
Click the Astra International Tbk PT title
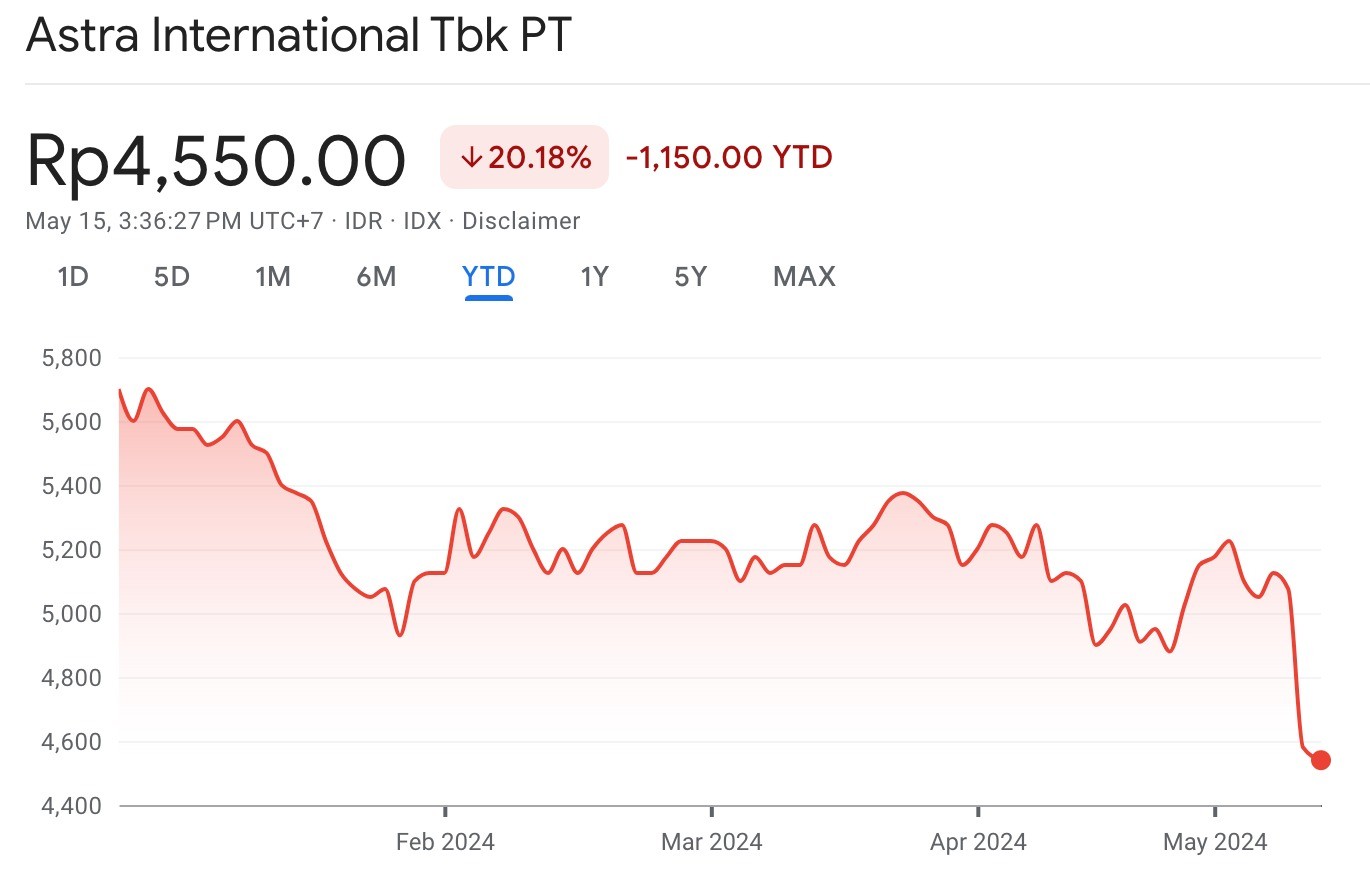click(299, 35)
